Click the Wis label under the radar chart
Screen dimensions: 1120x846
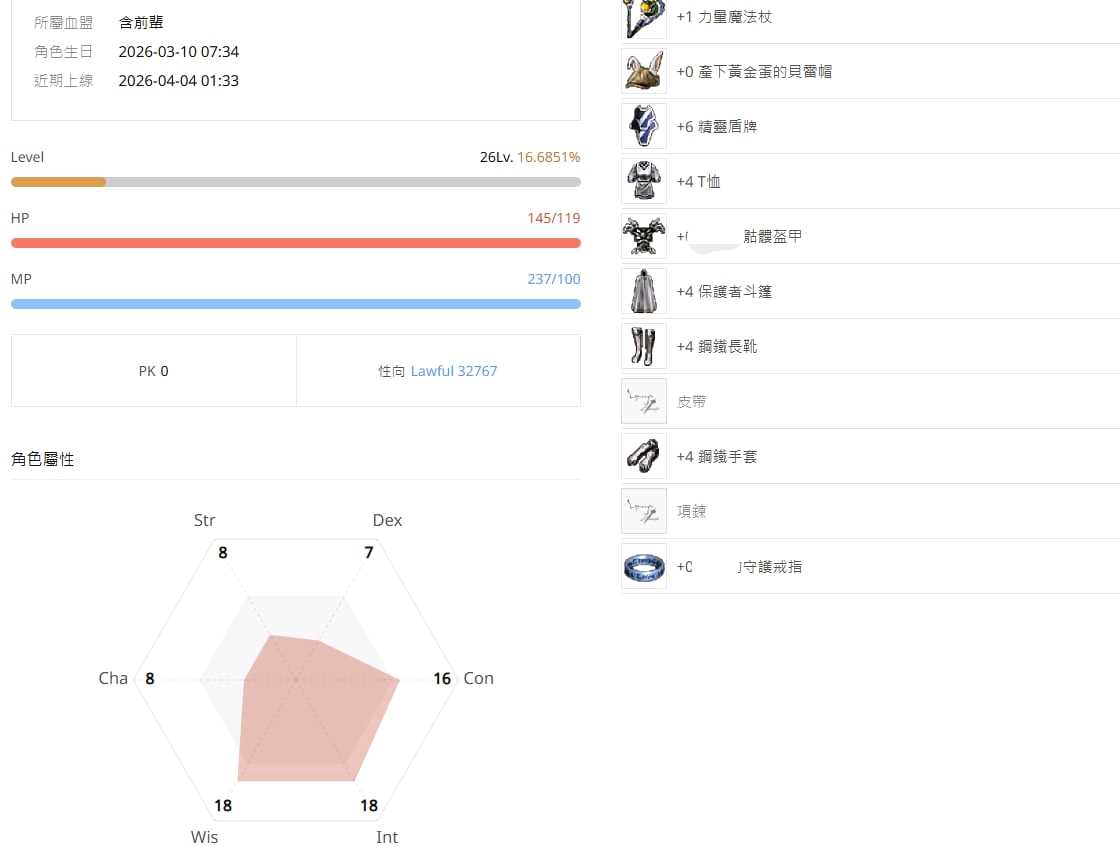pos(204,837)
